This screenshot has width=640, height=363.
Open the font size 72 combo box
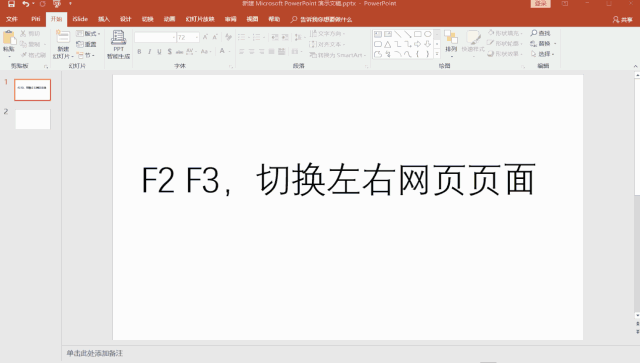(x=188, y=37)
